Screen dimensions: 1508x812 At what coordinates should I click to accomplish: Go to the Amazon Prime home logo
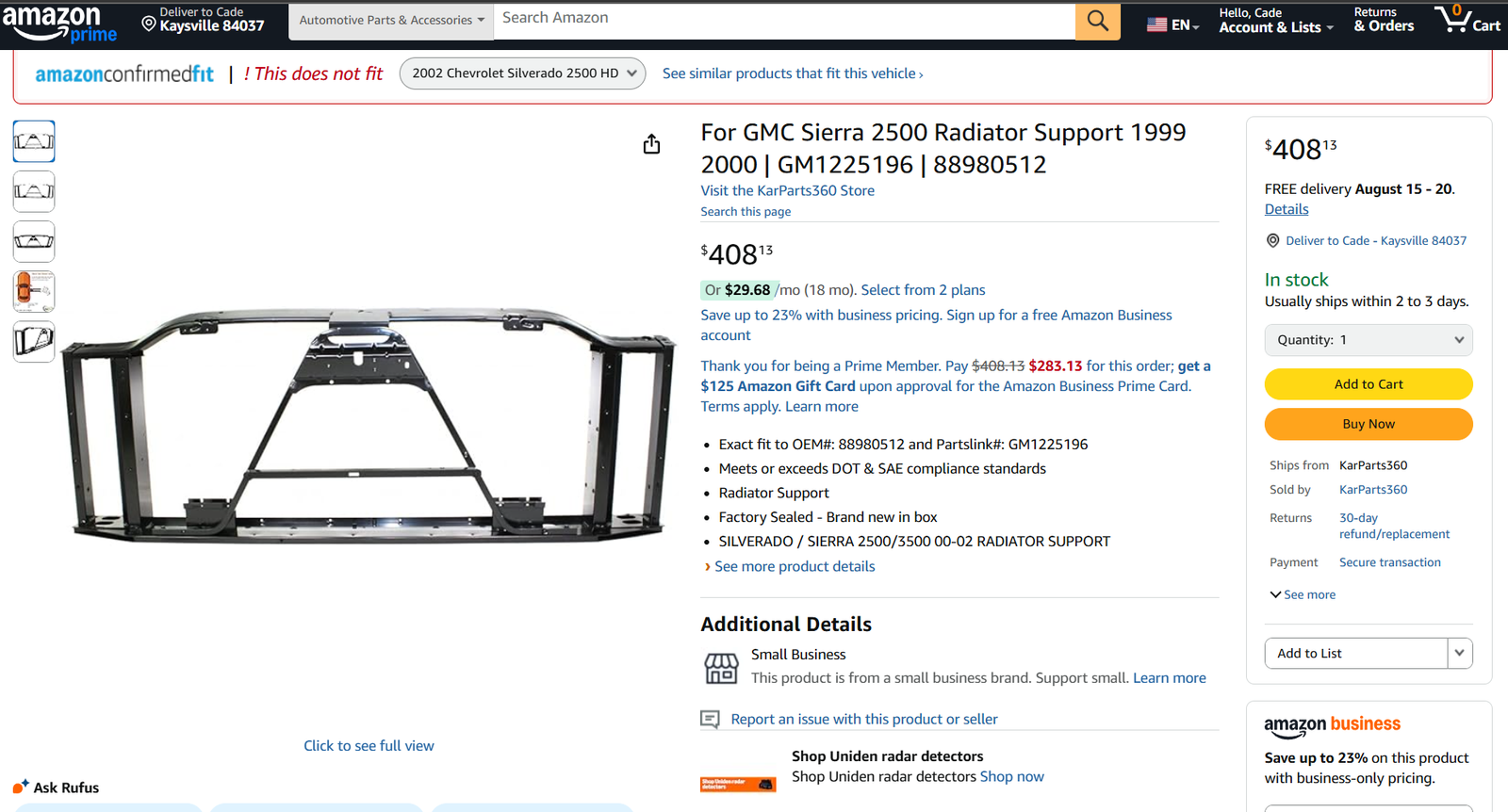(59, 24)
